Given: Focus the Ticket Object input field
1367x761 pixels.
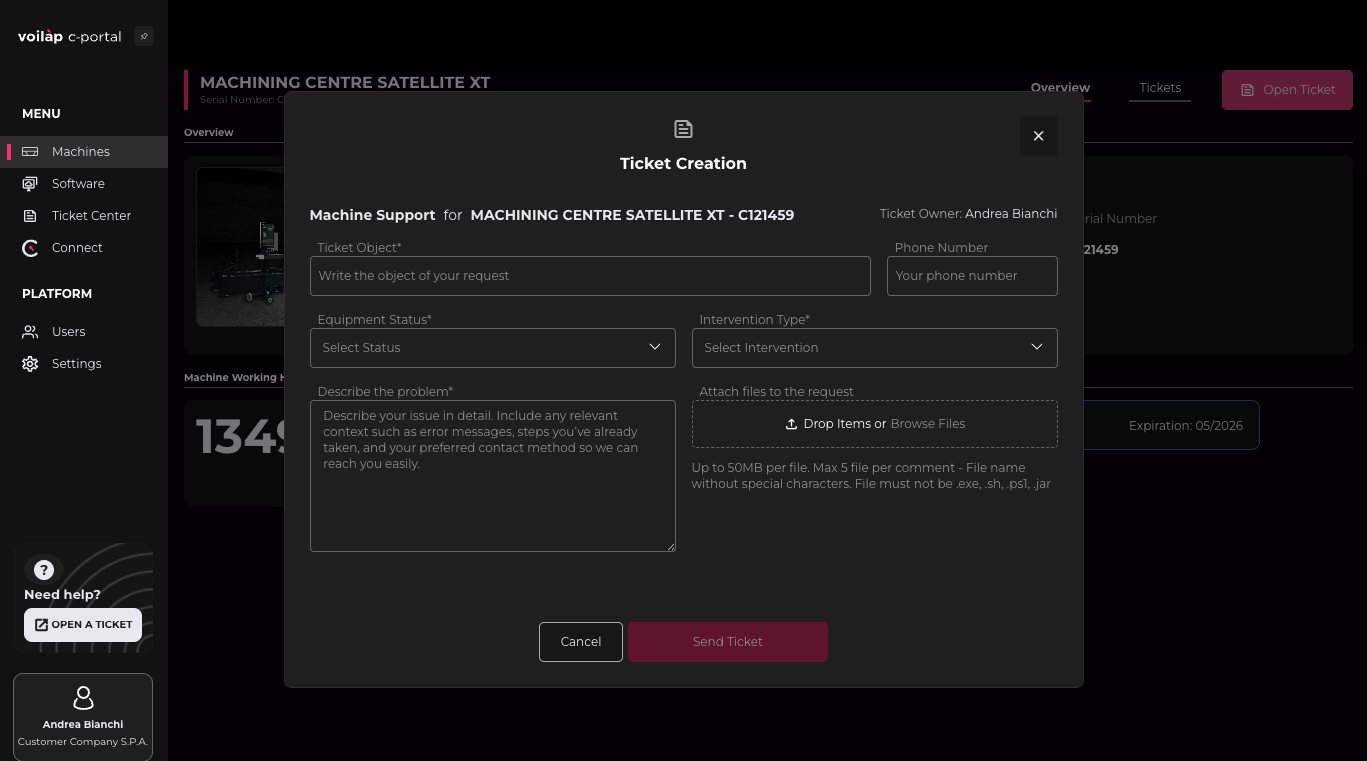Looking at the screenshot, I should point(590,276).
